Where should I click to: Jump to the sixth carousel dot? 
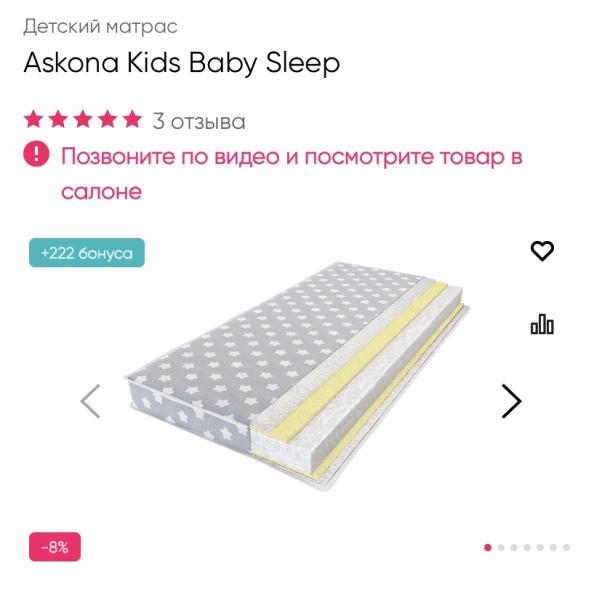pyautogui.click(x=553, y=547)
